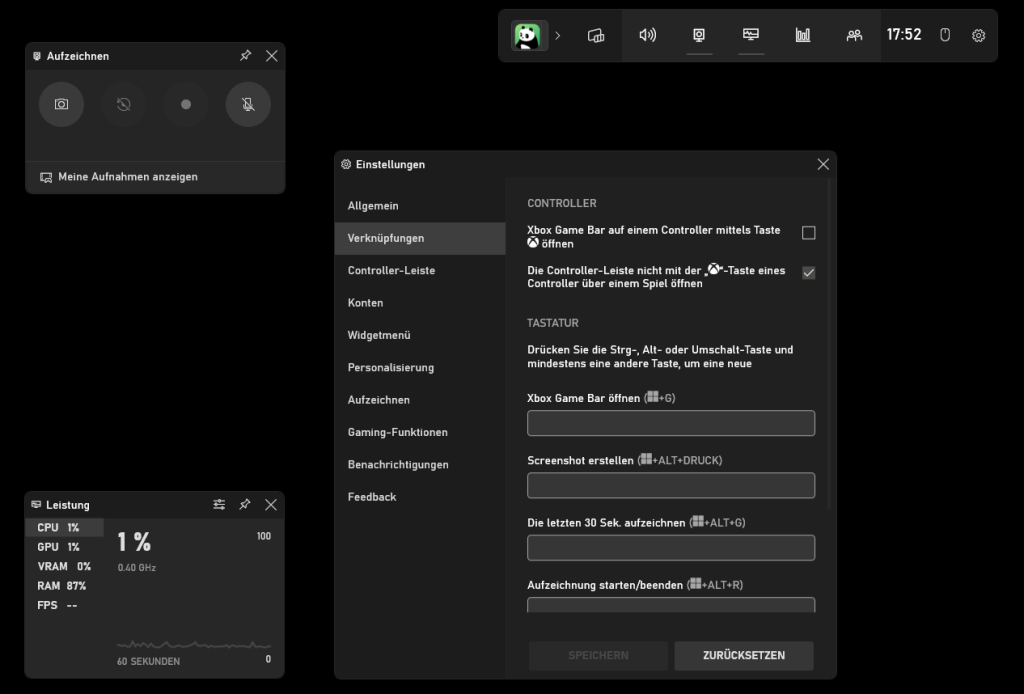Open the Feedback settings section
Viewport: 1024px width, 694px height.
pyautogui.click(x=420, y=497)
